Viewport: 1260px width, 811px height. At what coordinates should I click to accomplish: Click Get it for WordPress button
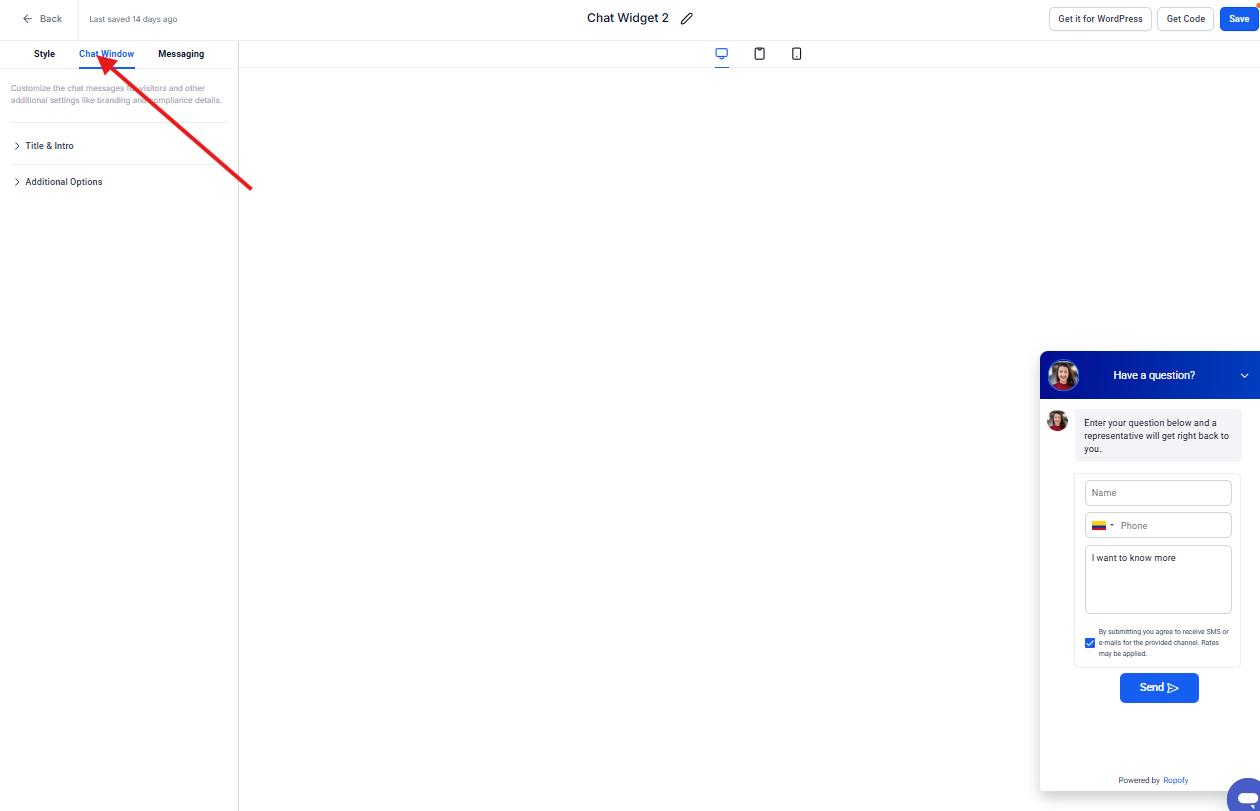[1100, 19]
